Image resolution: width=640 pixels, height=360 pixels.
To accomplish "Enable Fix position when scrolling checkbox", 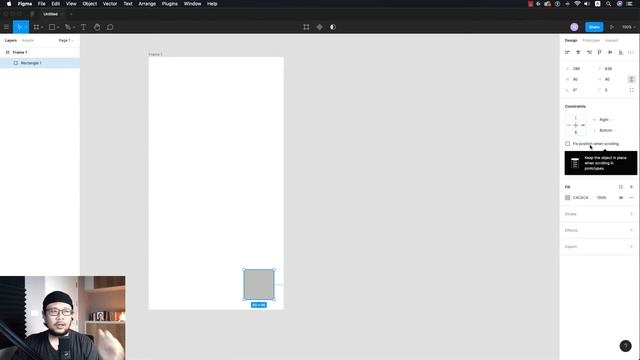I will [x=567, y=144].
